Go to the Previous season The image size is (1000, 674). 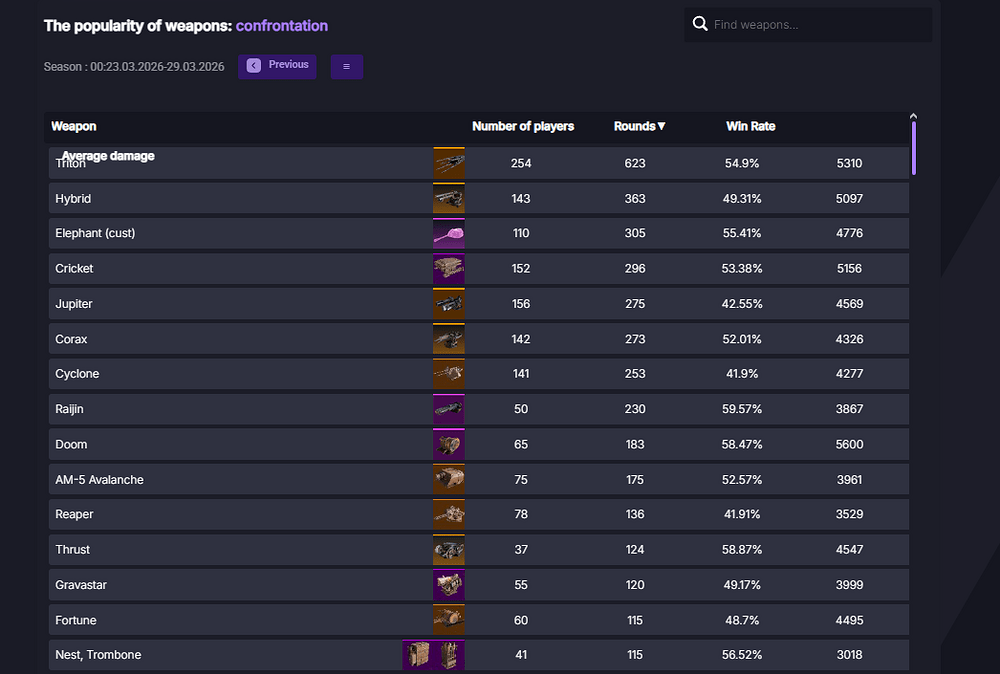pyautogui.click(x=277, y=66)
